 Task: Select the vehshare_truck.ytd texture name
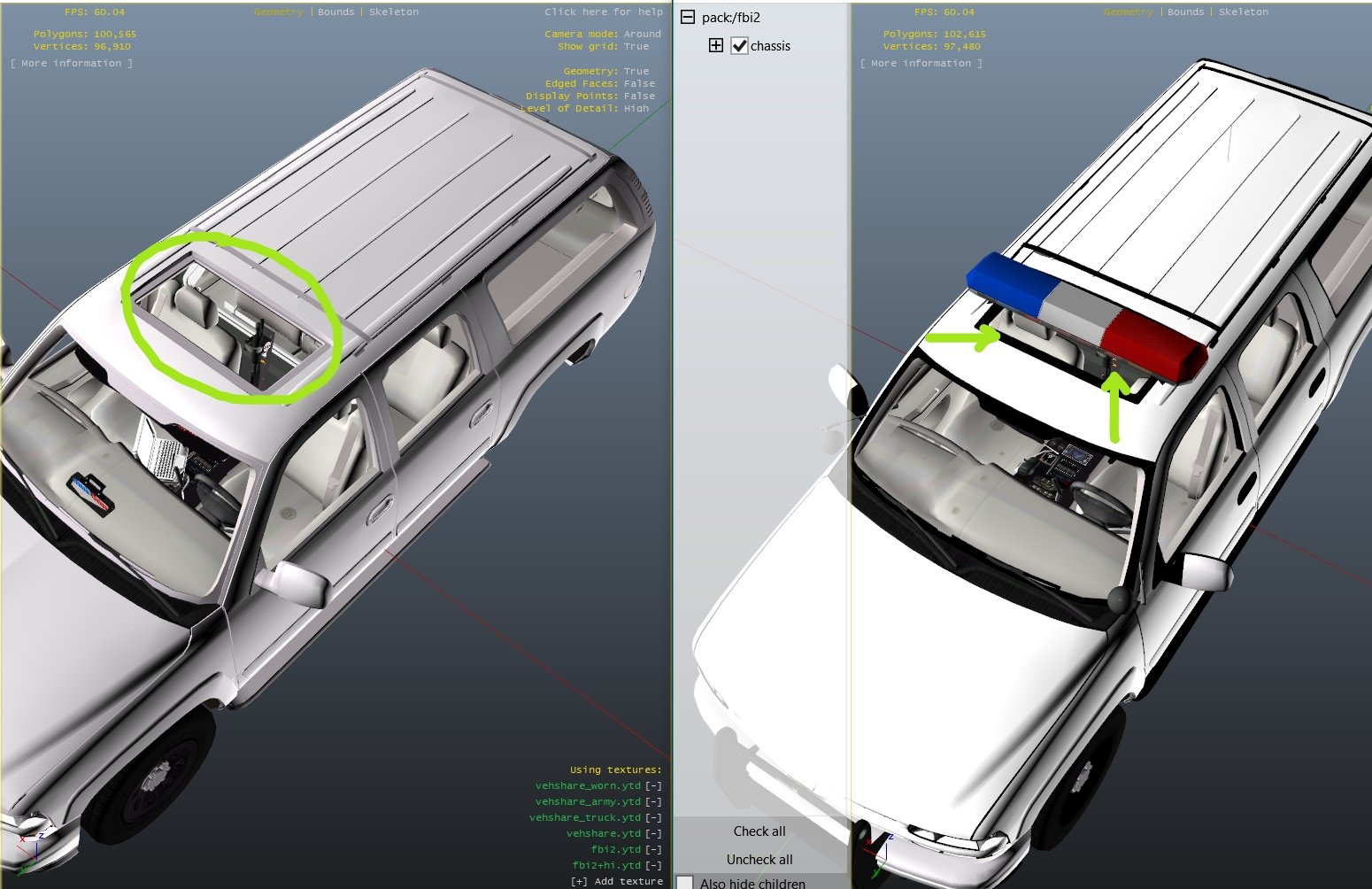tap(585, 818)
